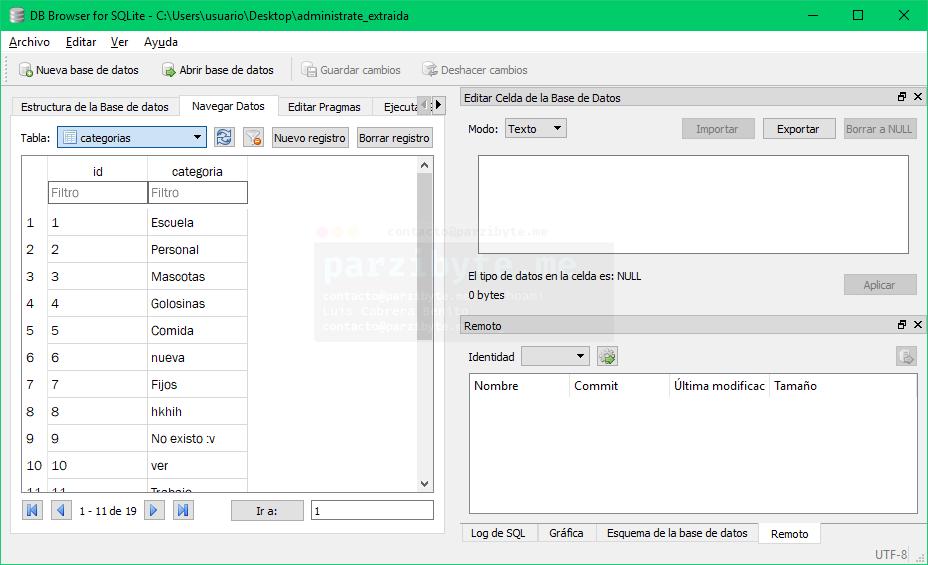This screenshot has width=928, height=565.
Task: Click the id column header
Action: pos(98,172)
